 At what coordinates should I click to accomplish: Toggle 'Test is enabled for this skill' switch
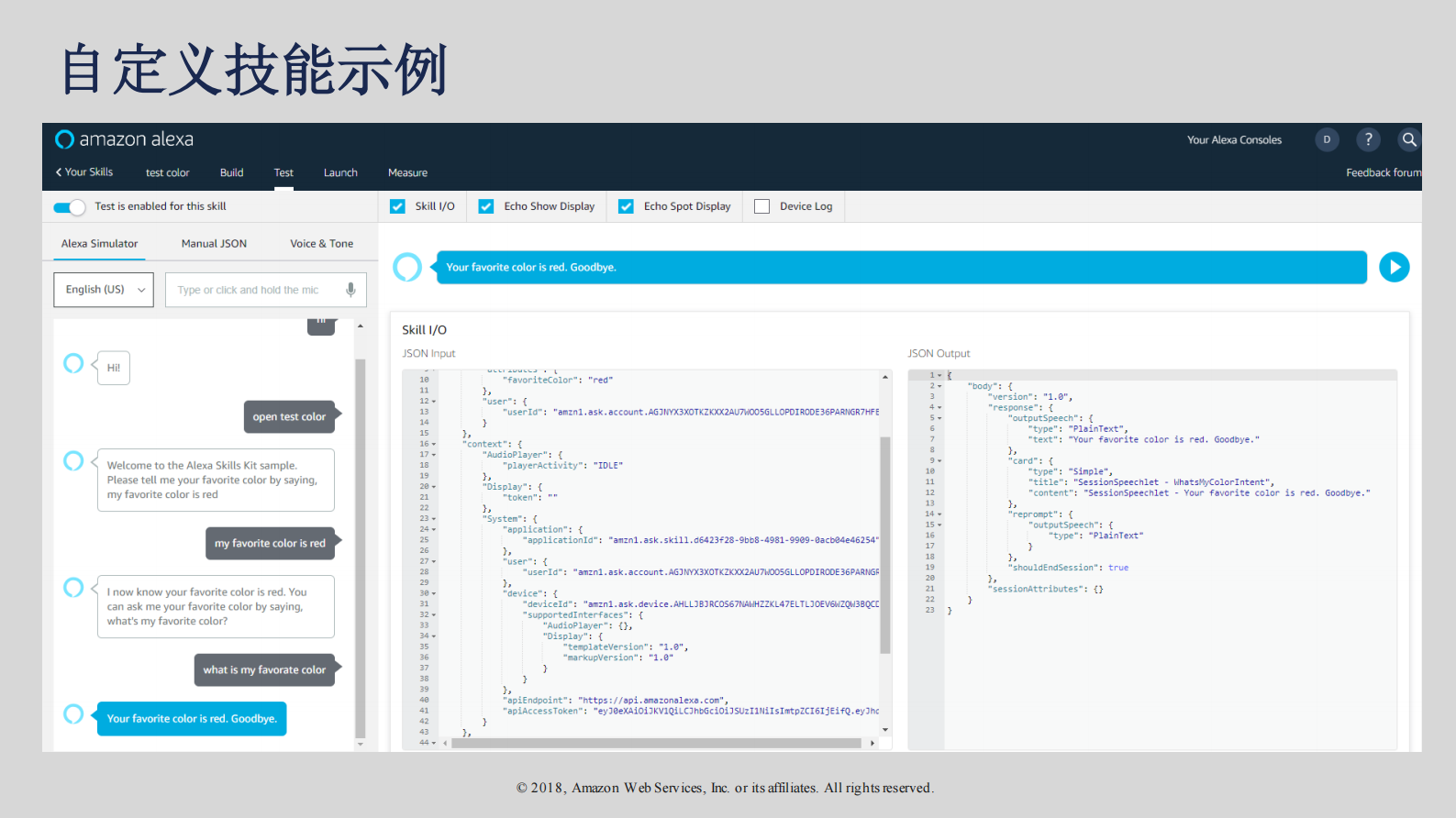pos(70,207)
